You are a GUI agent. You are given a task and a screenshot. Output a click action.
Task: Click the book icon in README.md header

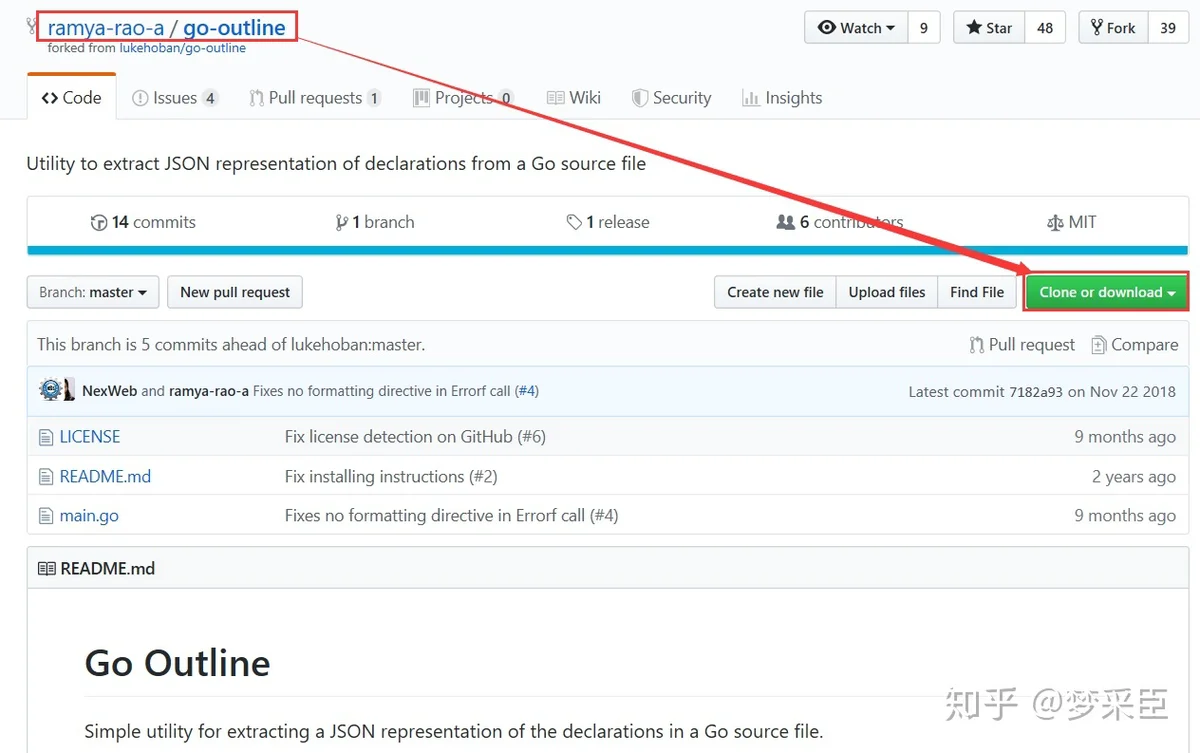46,568
